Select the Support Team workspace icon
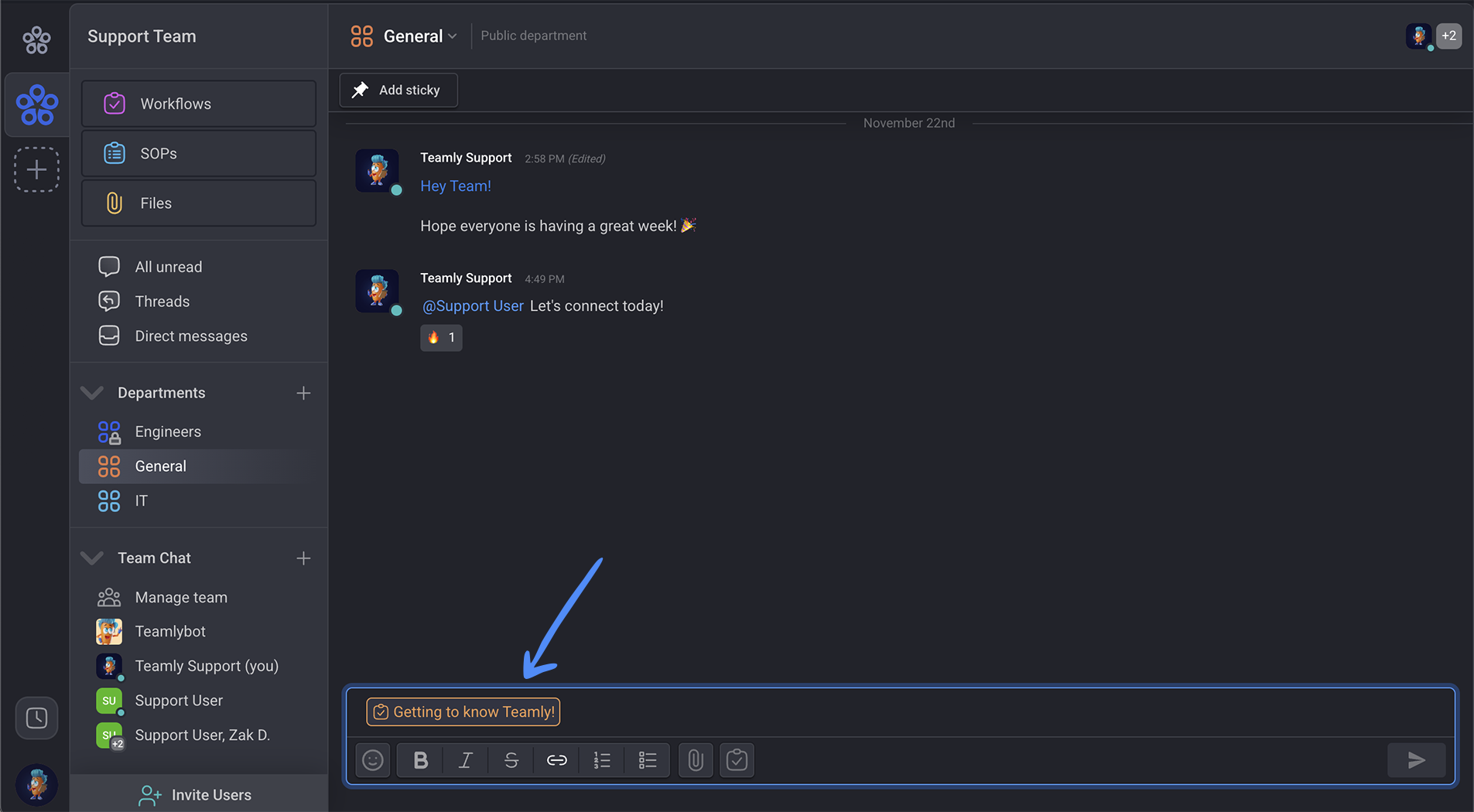 click(x=36, y=105)
